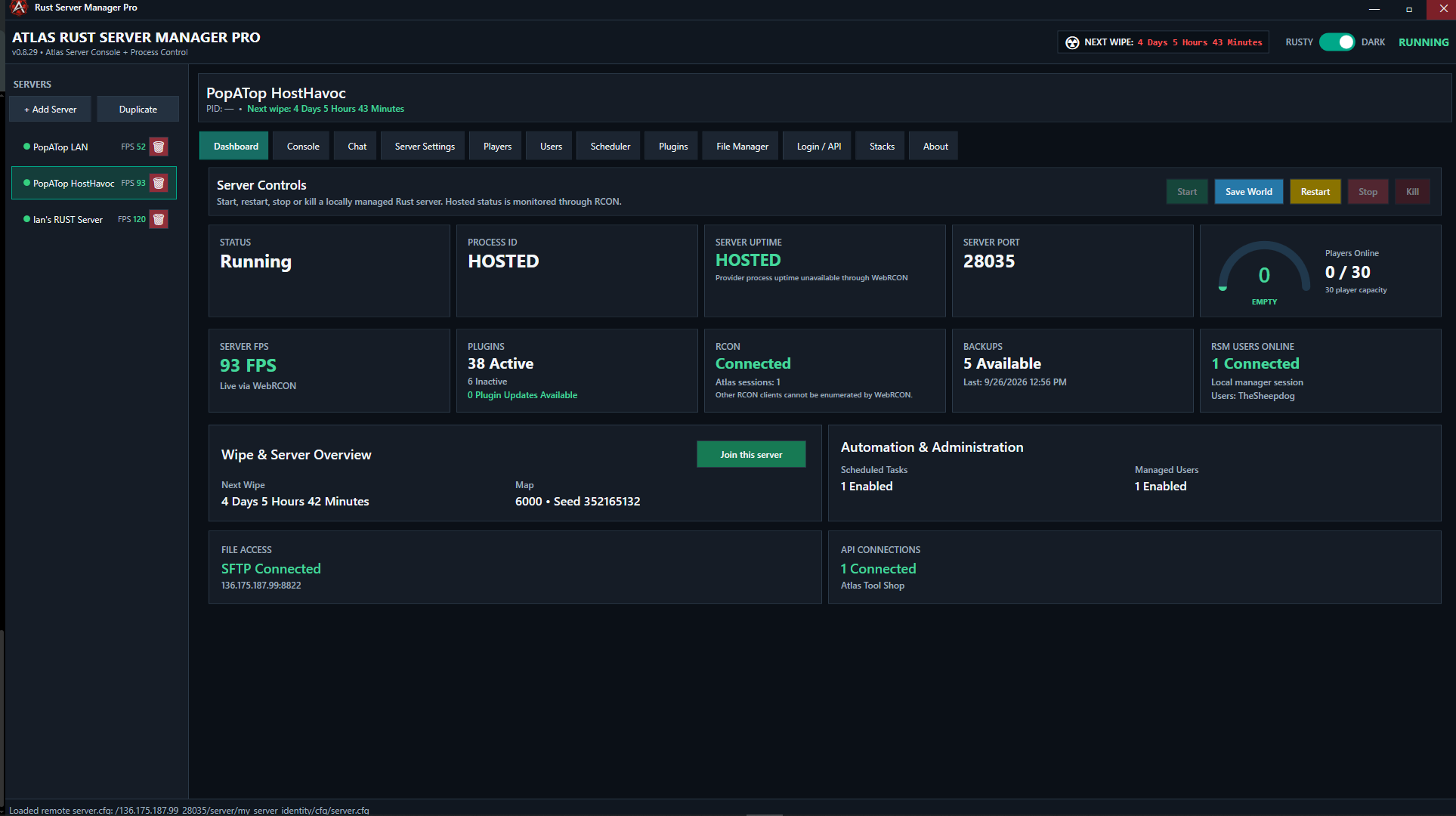The height and width of the screenshot is (816, 1456).
Task: Click the + Add Server button
Action: pos(50,109)
